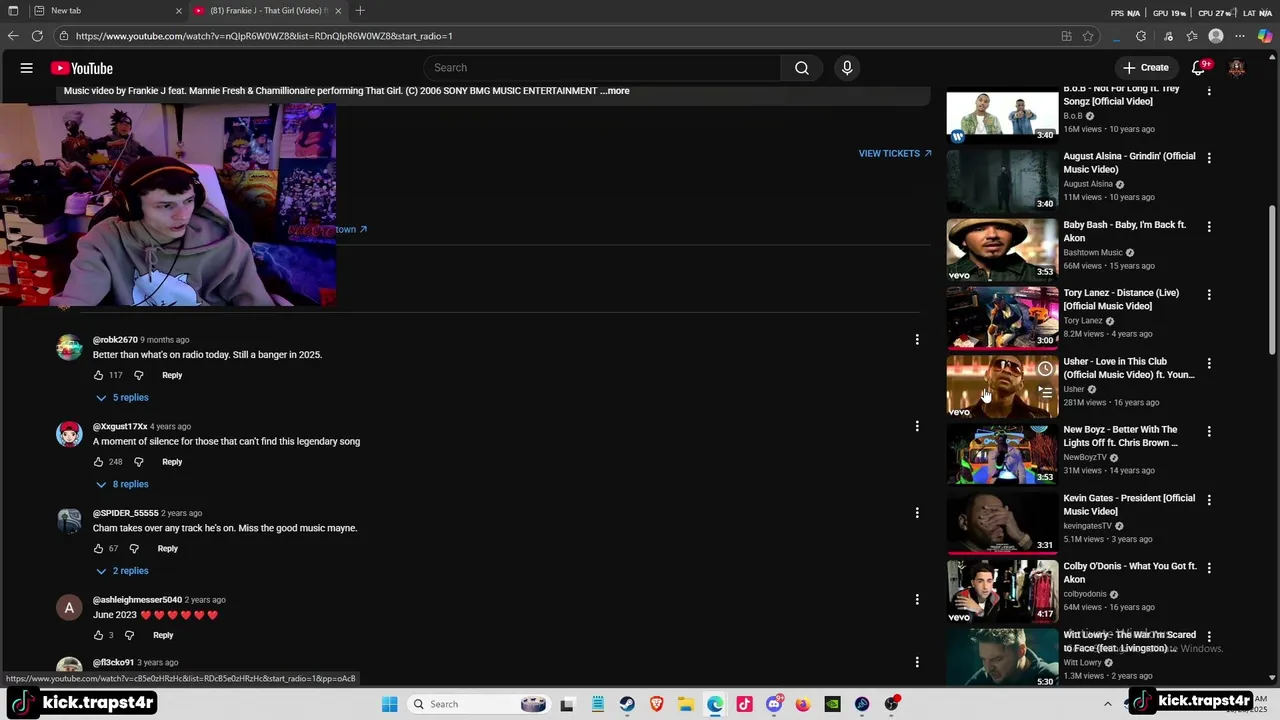Open @robk2670 channel name link
Viewport: 1280px width, 720px height.
click(x=115, y=340)
